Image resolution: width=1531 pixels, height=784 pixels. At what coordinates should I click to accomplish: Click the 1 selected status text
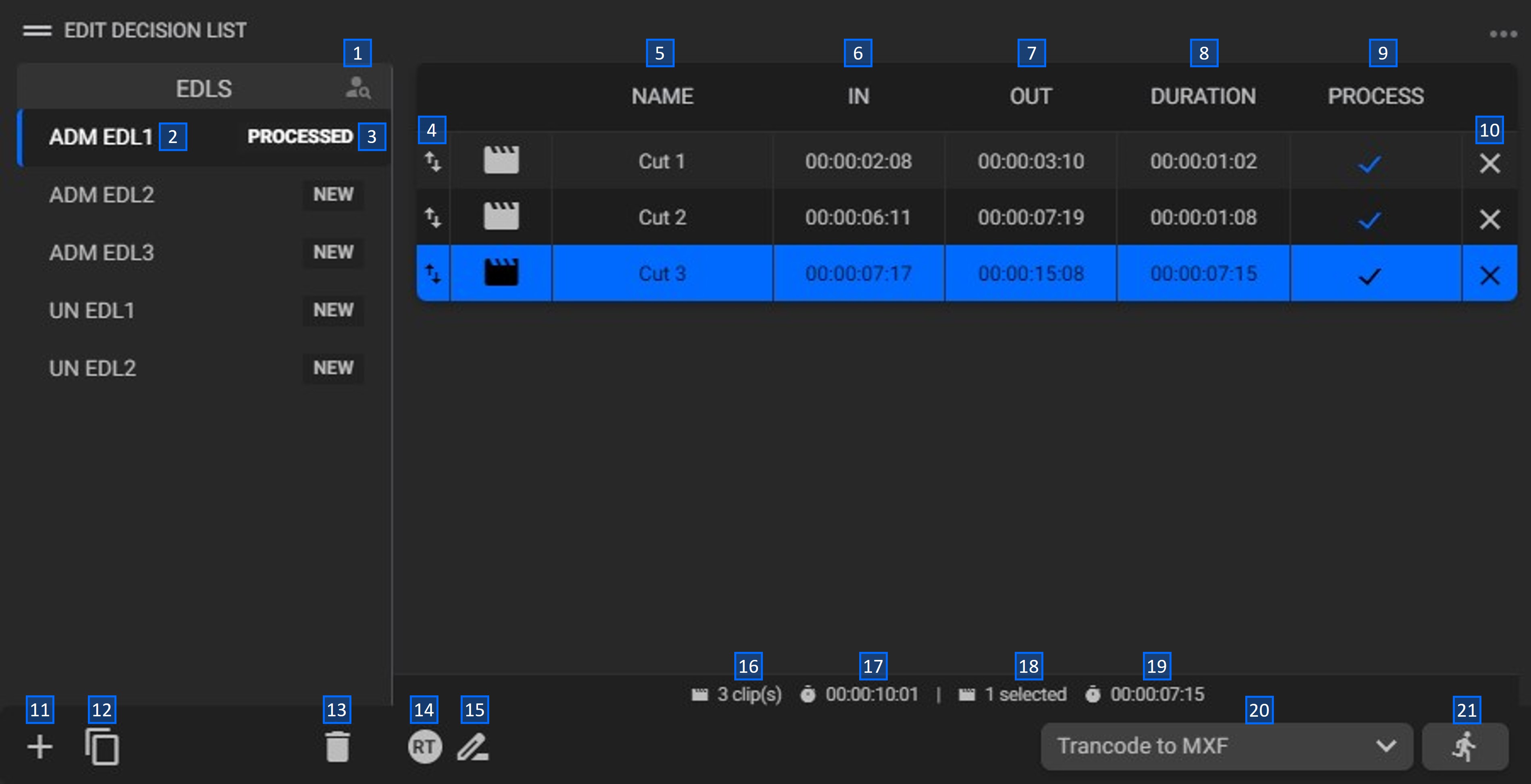click(x=1025, y=694)
